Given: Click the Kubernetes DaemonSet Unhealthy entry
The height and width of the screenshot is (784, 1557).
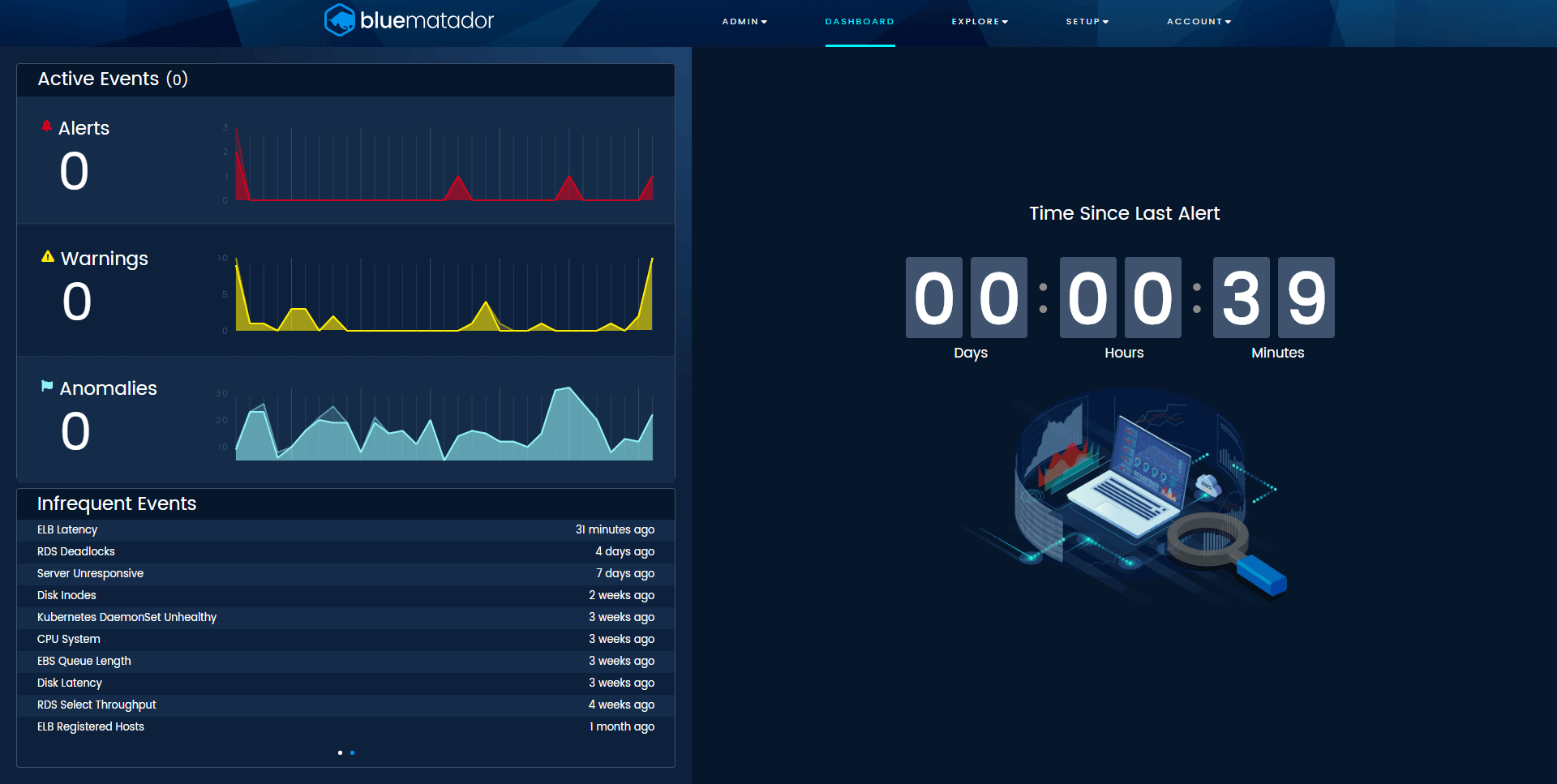Looking at the screenshot, I should [345, 617].
